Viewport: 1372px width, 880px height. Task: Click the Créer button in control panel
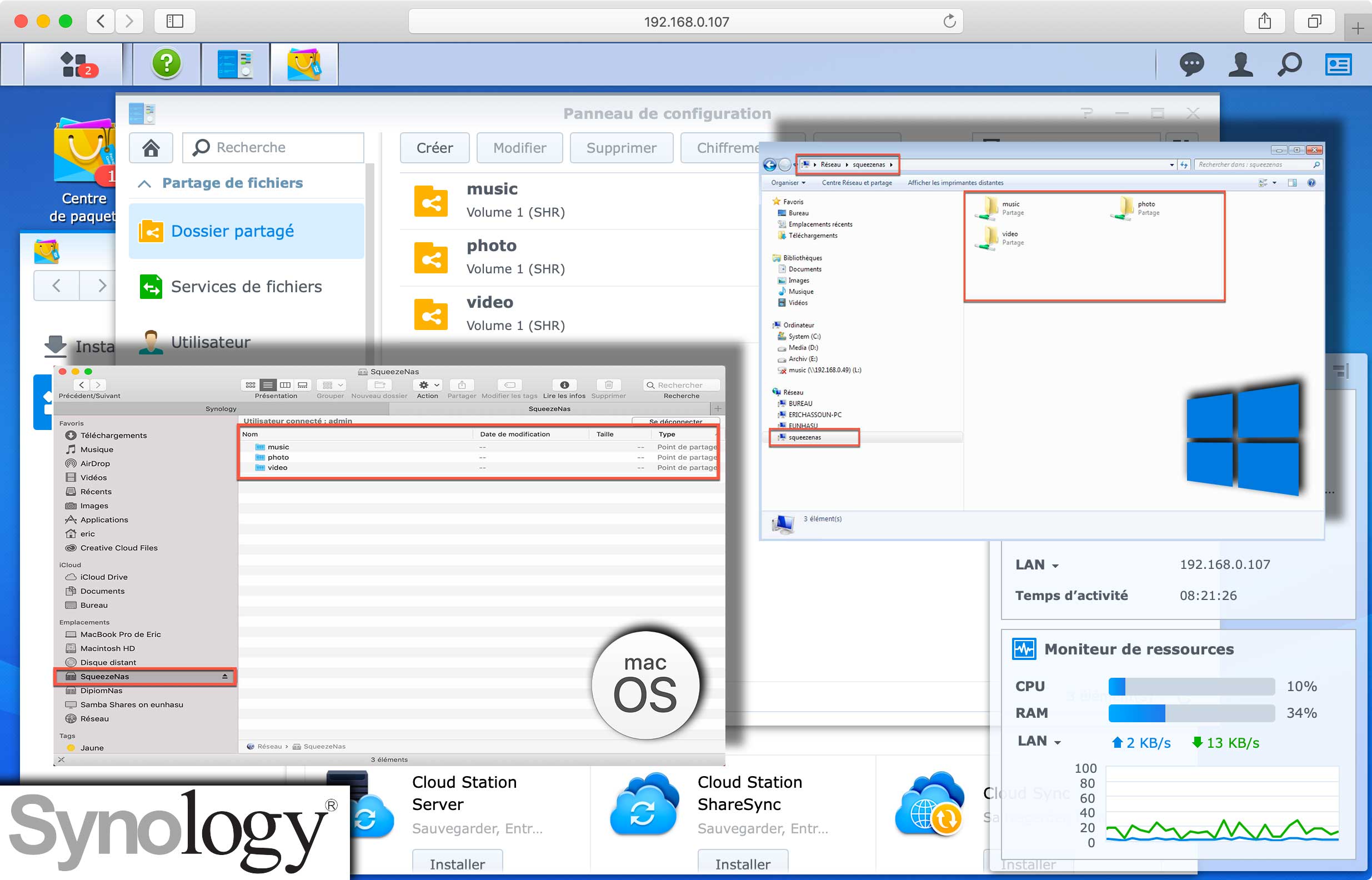click(435, 148)
